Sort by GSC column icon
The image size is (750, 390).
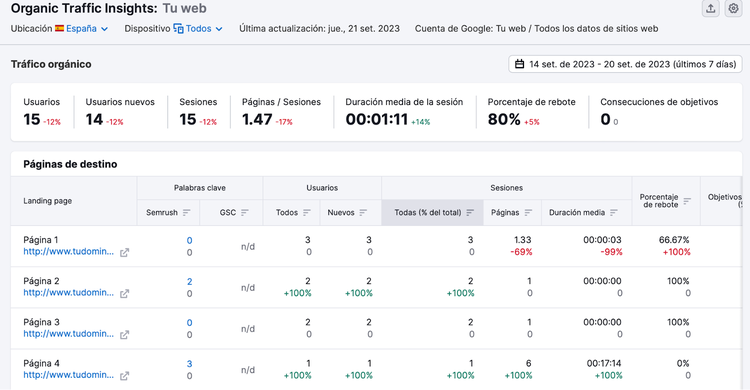pos(245,212)
